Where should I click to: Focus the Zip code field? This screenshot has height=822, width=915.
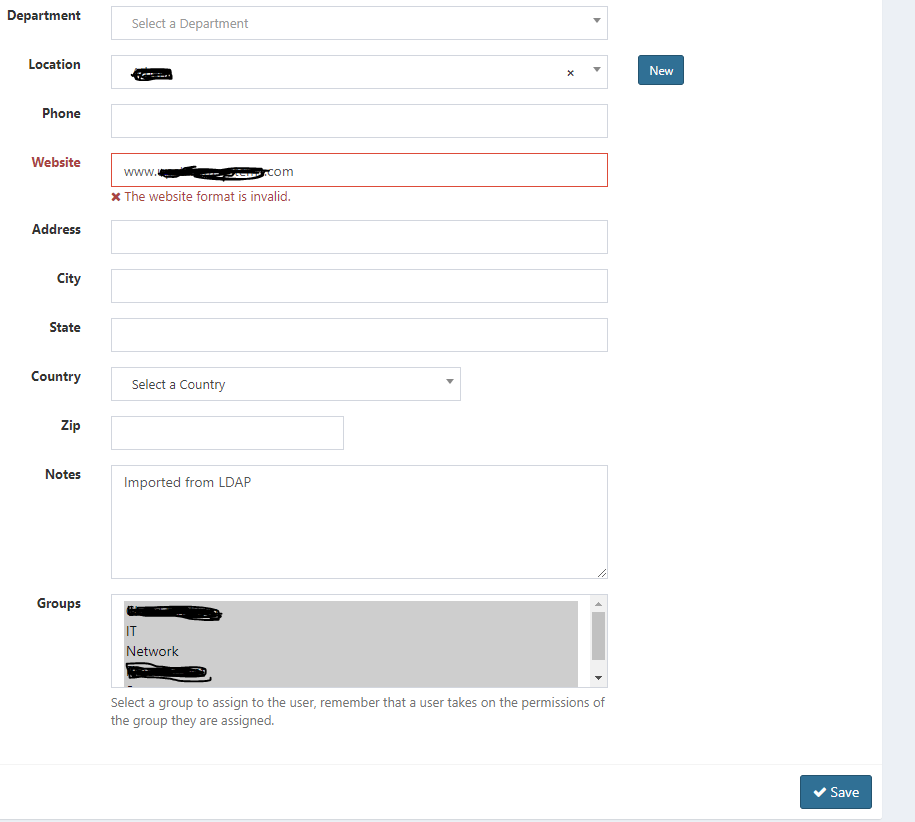[x=227, y=432]
